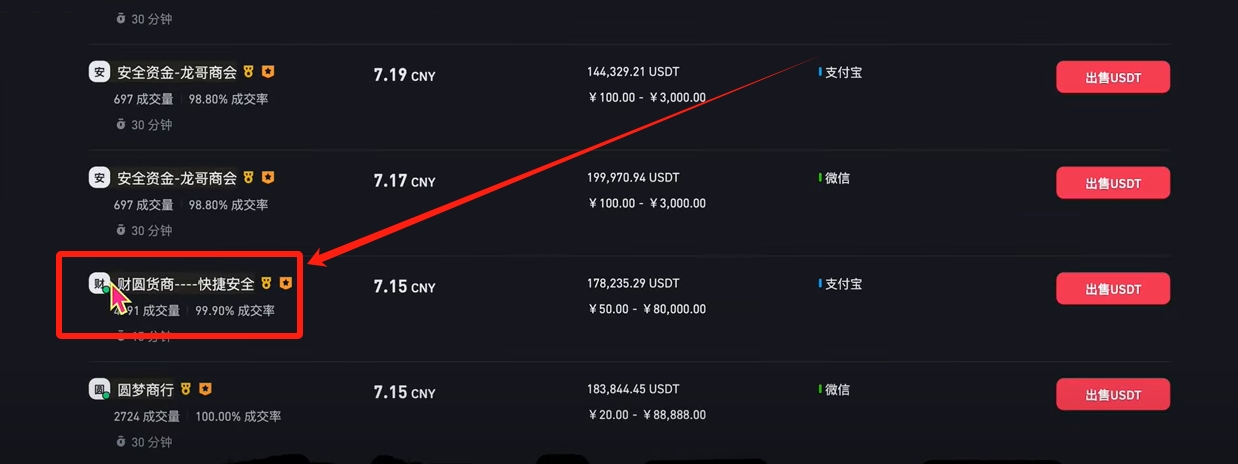
Task: Click the 微信 payment label in the 圆梦商行 row
Action: (837, 389)
